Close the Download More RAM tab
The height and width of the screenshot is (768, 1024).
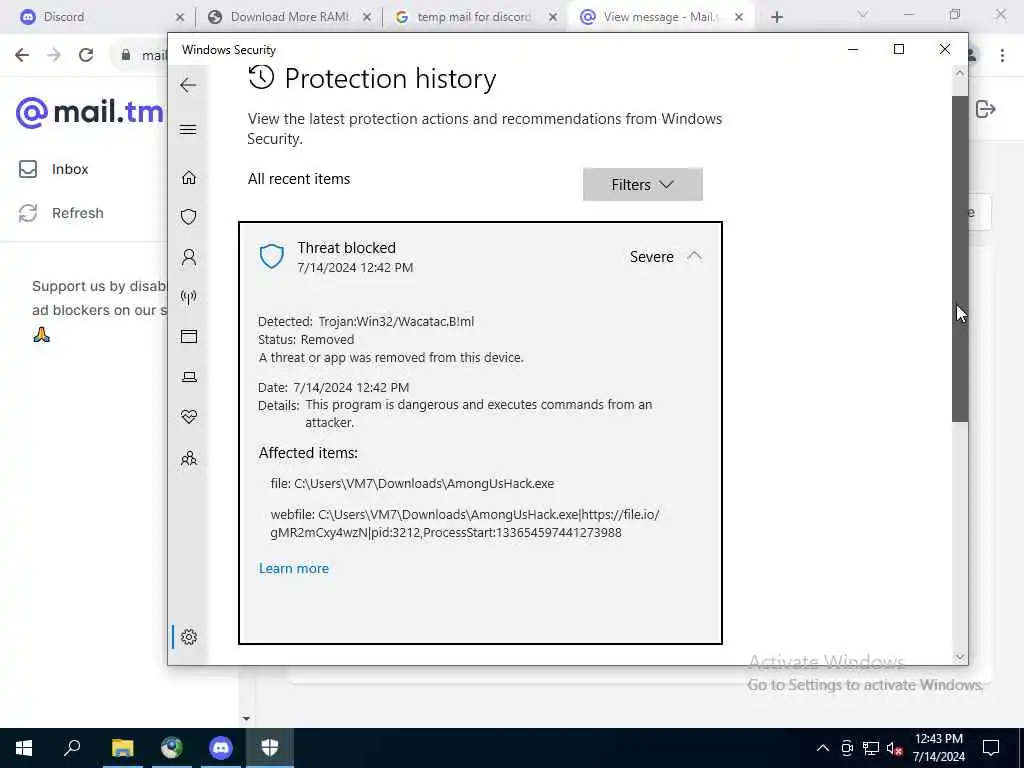[367, 18]
